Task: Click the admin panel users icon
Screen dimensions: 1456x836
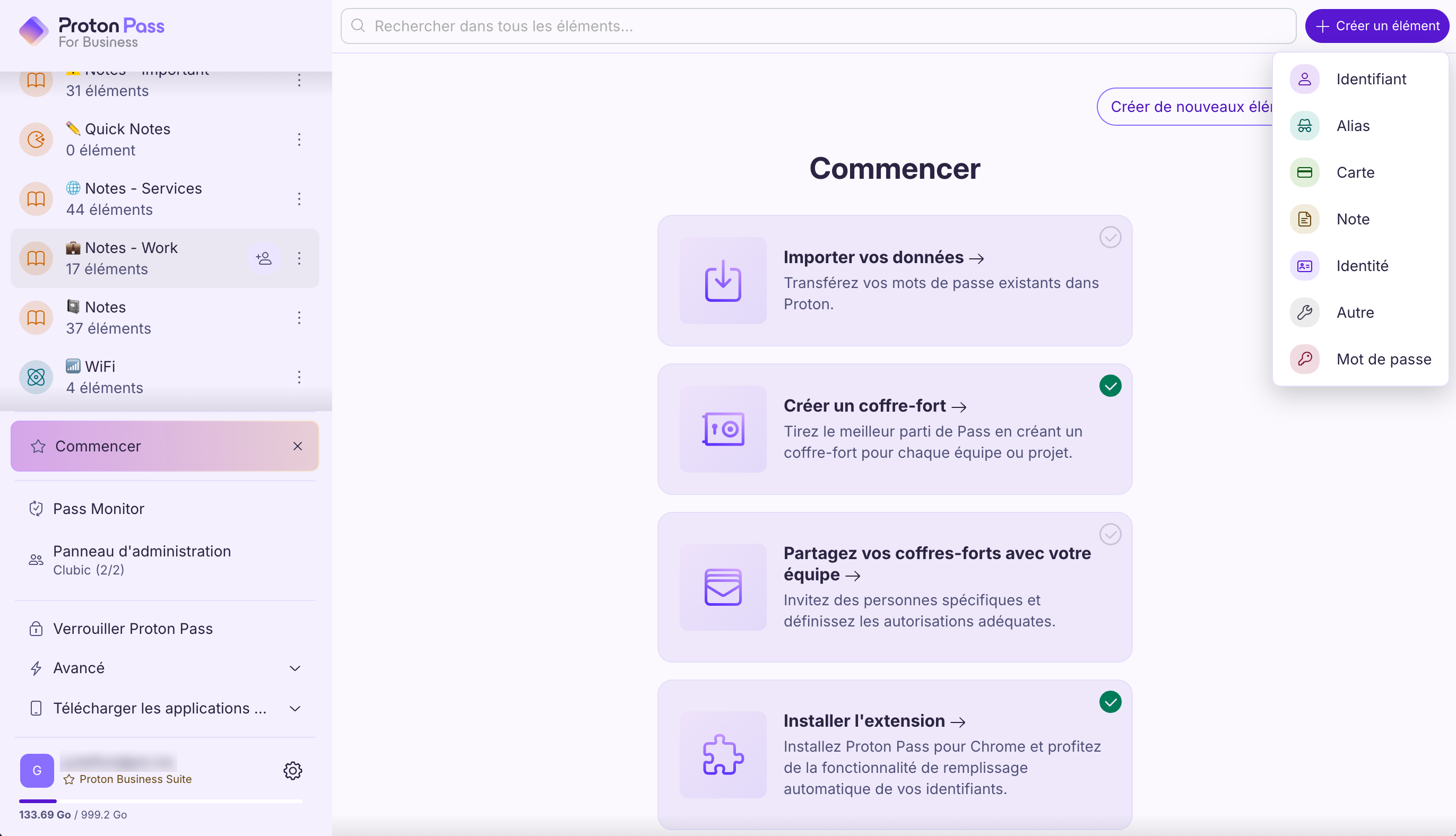Action: point(36,560)
